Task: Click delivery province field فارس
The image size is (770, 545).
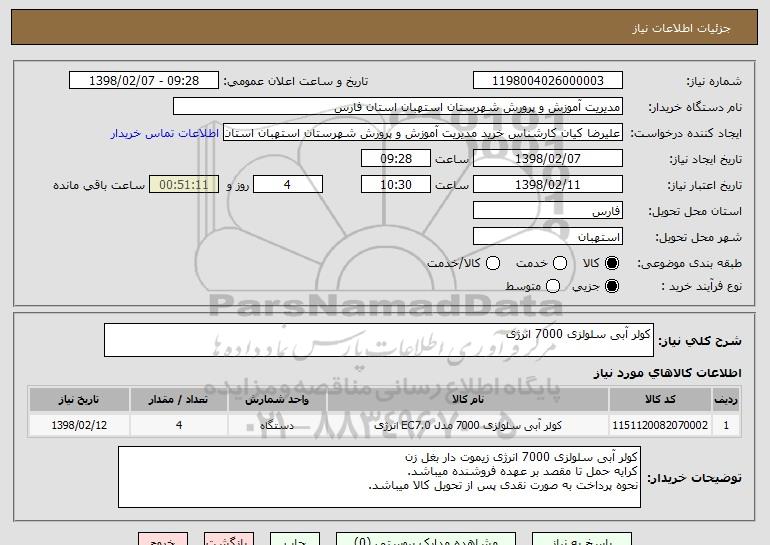Action: [548, 211]
